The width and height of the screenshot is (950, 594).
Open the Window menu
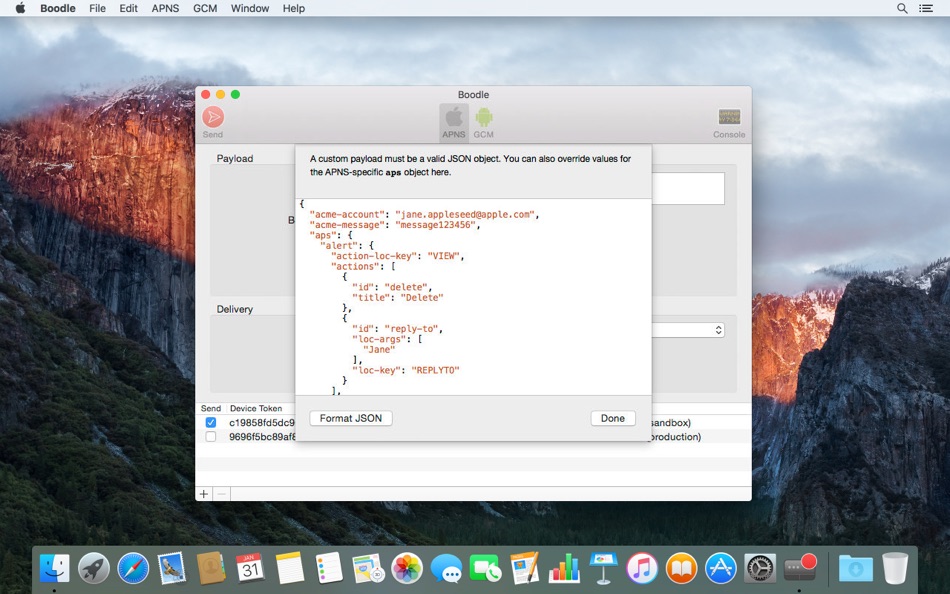click(249, 8)
